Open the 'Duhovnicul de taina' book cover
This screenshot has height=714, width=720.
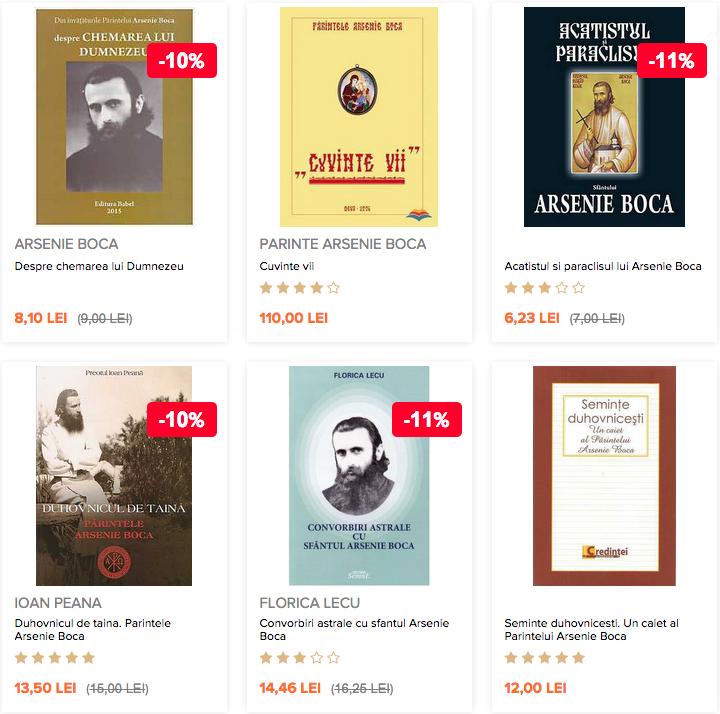(x=114, y=476)
